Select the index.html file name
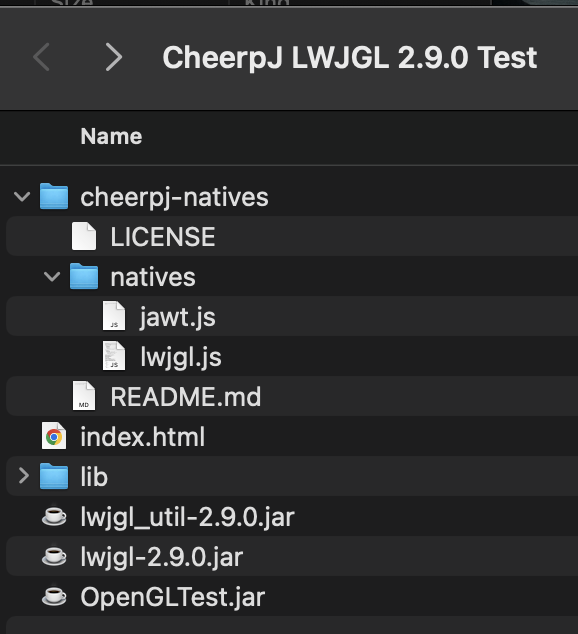 click(x=143, y=437)
